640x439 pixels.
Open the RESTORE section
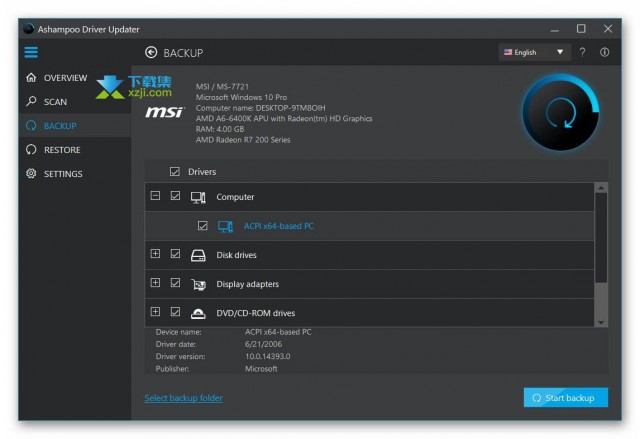click(x=62, y=150)
